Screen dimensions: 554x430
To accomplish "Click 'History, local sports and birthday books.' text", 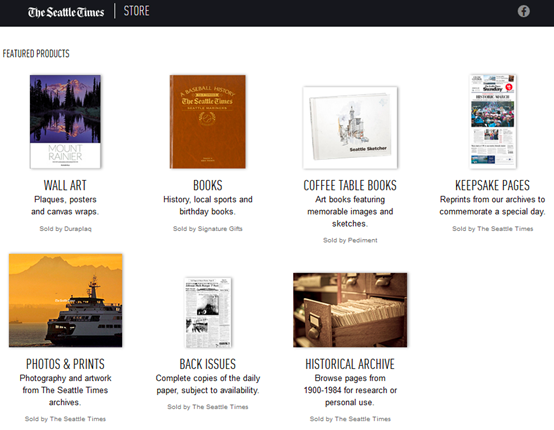I will pyautogui.click(x=208, y=206).
